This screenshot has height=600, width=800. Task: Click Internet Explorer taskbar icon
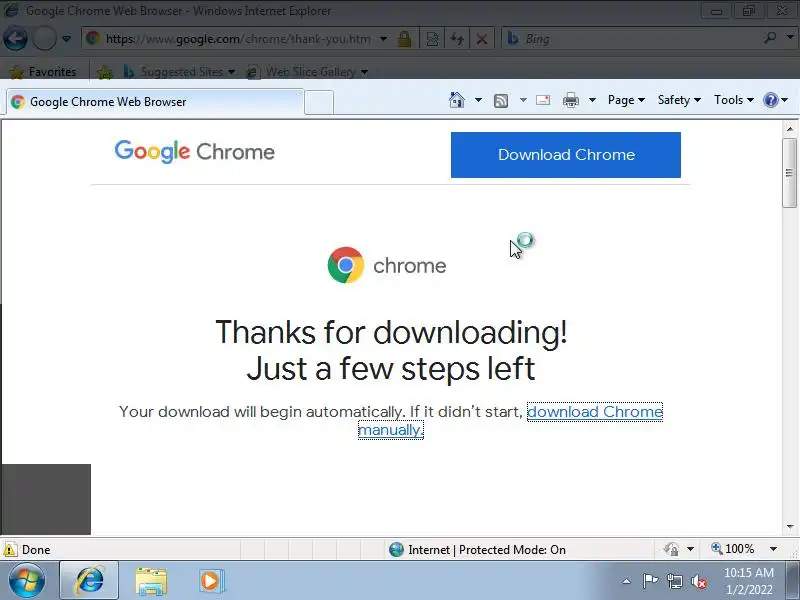point(89,581)
